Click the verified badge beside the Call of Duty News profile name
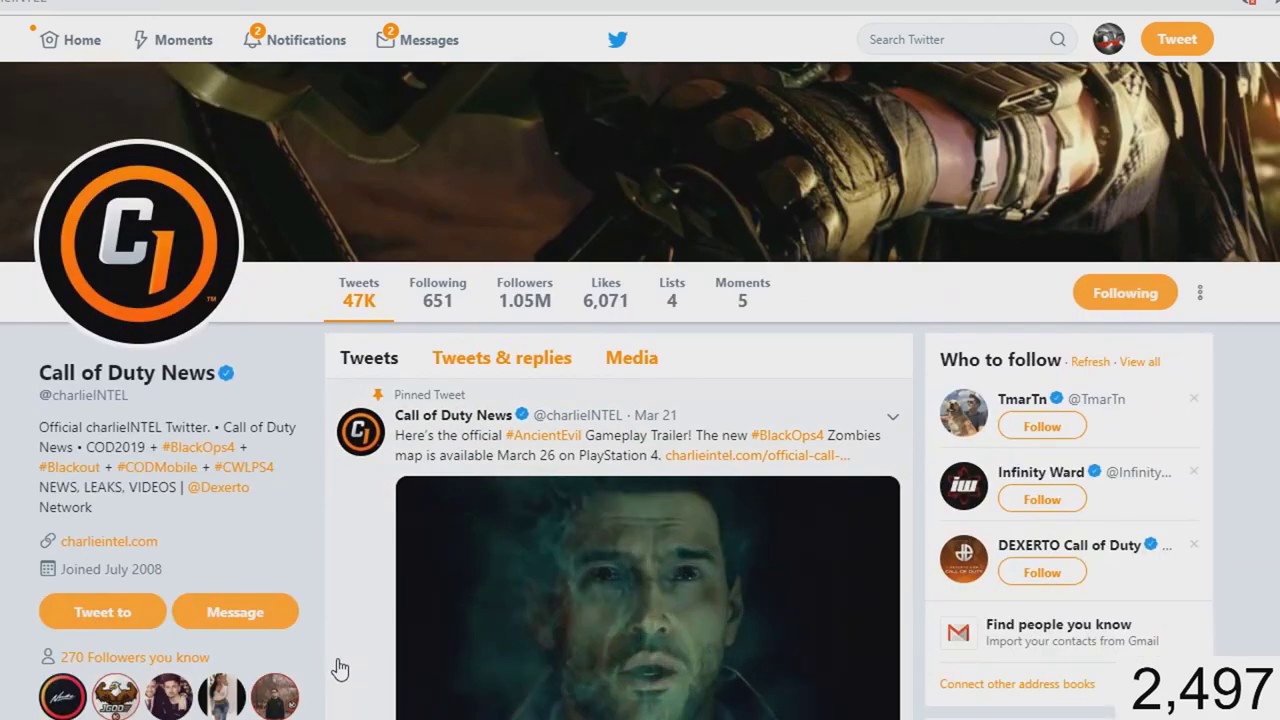1280x720 pixels. pyautogui.click(x=226, y=373)
